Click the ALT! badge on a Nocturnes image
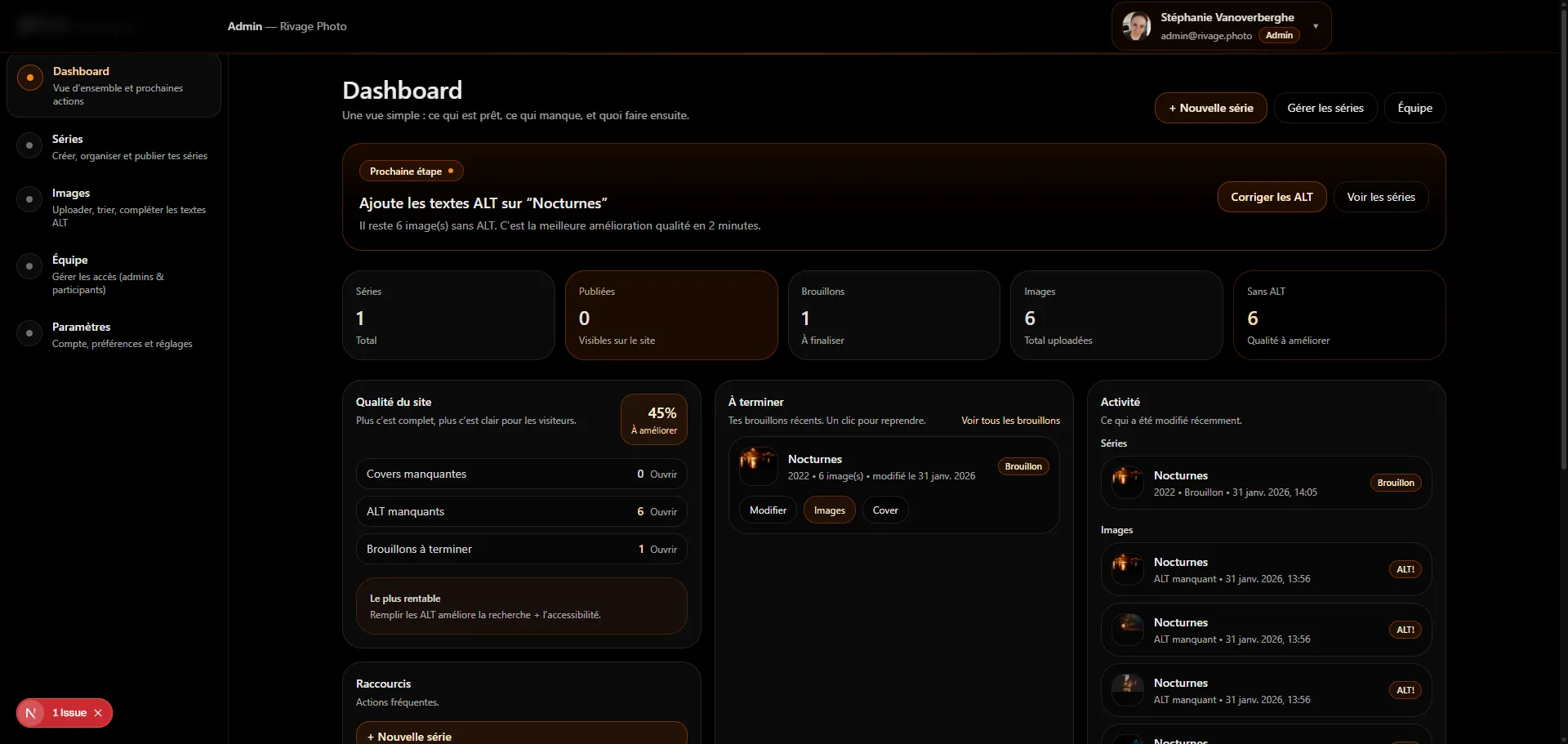1568x744 pixels. pyautogui.click(x=1405, y=569)
